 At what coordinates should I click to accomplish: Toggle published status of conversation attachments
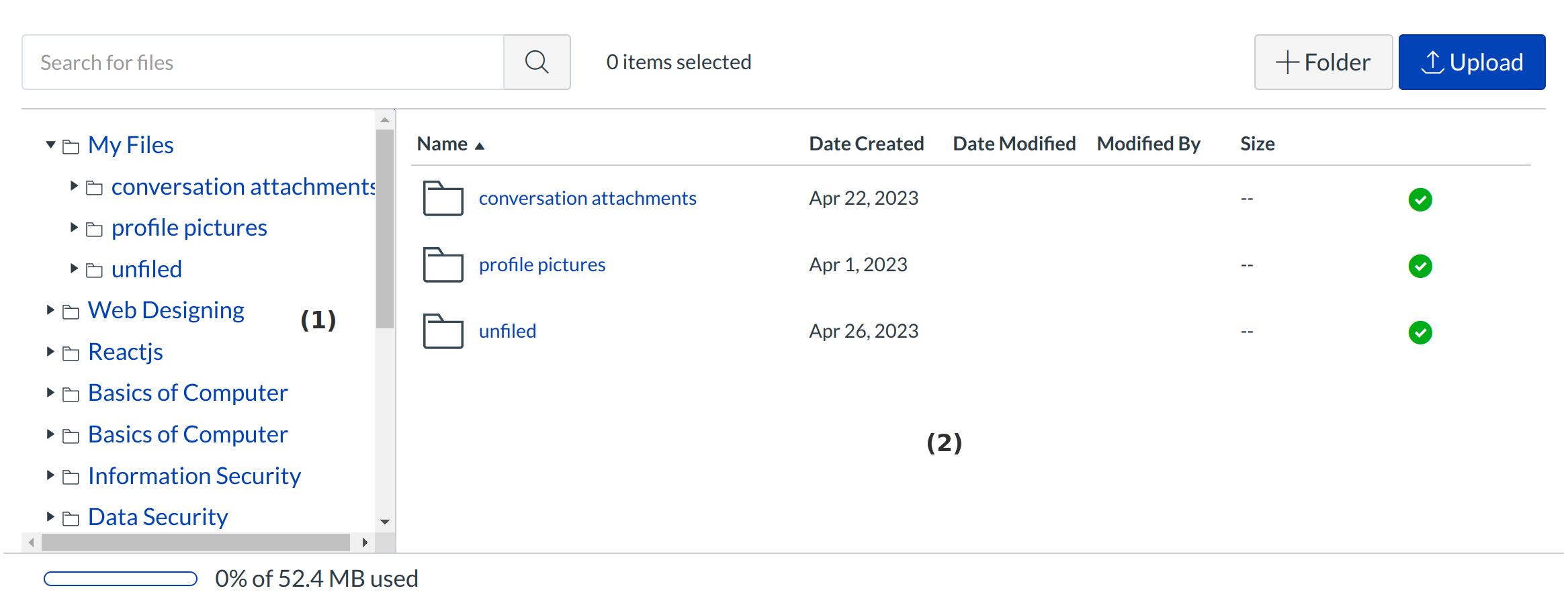(1420, 199)
